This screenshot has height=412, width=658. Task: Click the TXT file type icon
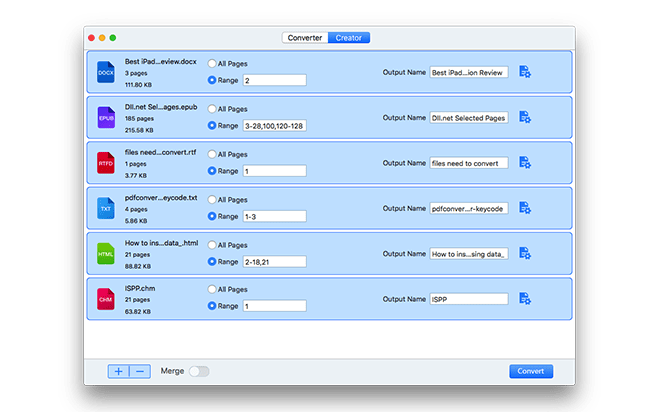click(106, 208)
